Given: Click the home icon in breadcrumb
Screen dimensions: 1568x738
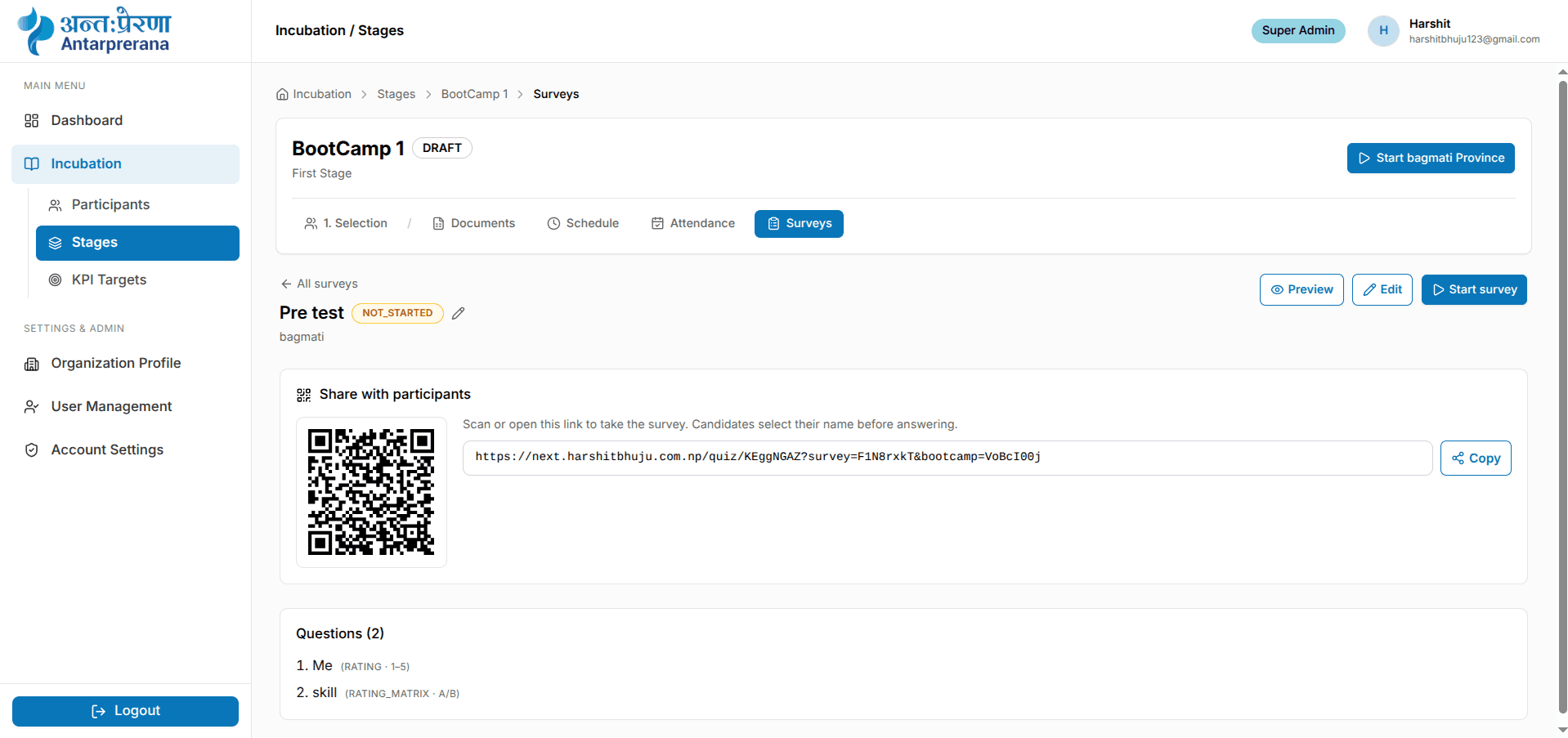Looking at the screenshot, I should click(x=282, y=94).
